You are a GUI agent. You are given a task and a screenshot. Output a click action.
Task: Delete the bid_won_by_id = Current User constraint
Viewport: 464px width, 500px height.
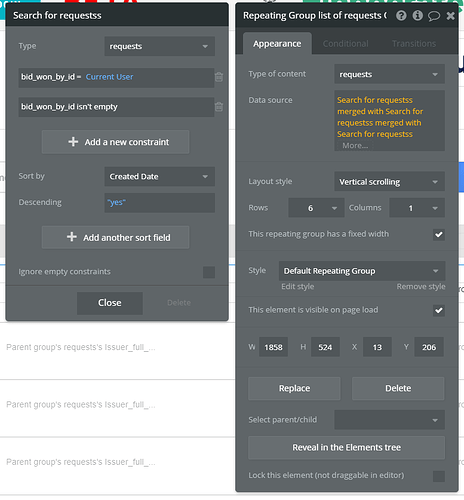point(219,77)
